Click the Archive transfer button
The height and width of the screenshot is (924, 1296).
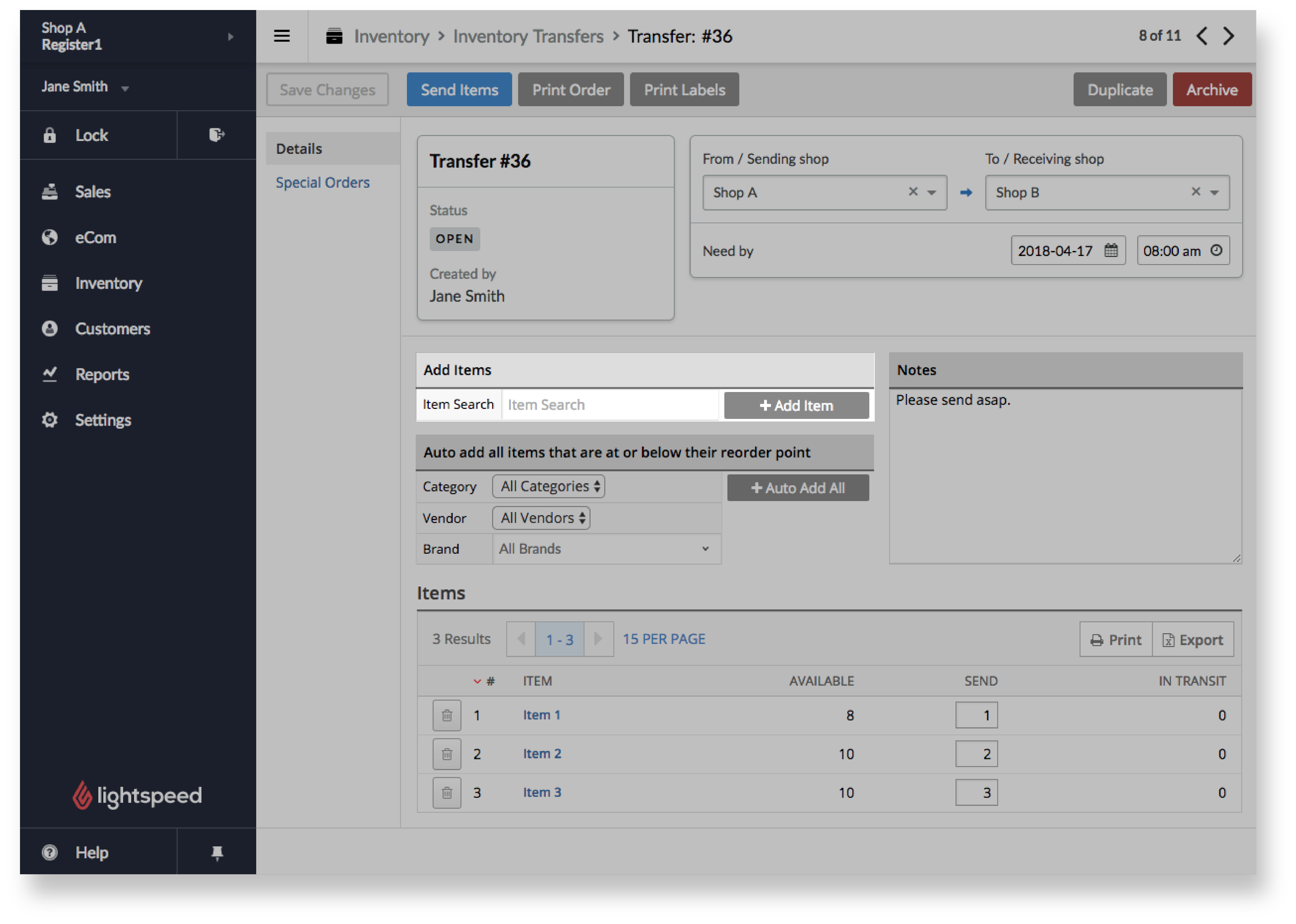(1213, 89)
